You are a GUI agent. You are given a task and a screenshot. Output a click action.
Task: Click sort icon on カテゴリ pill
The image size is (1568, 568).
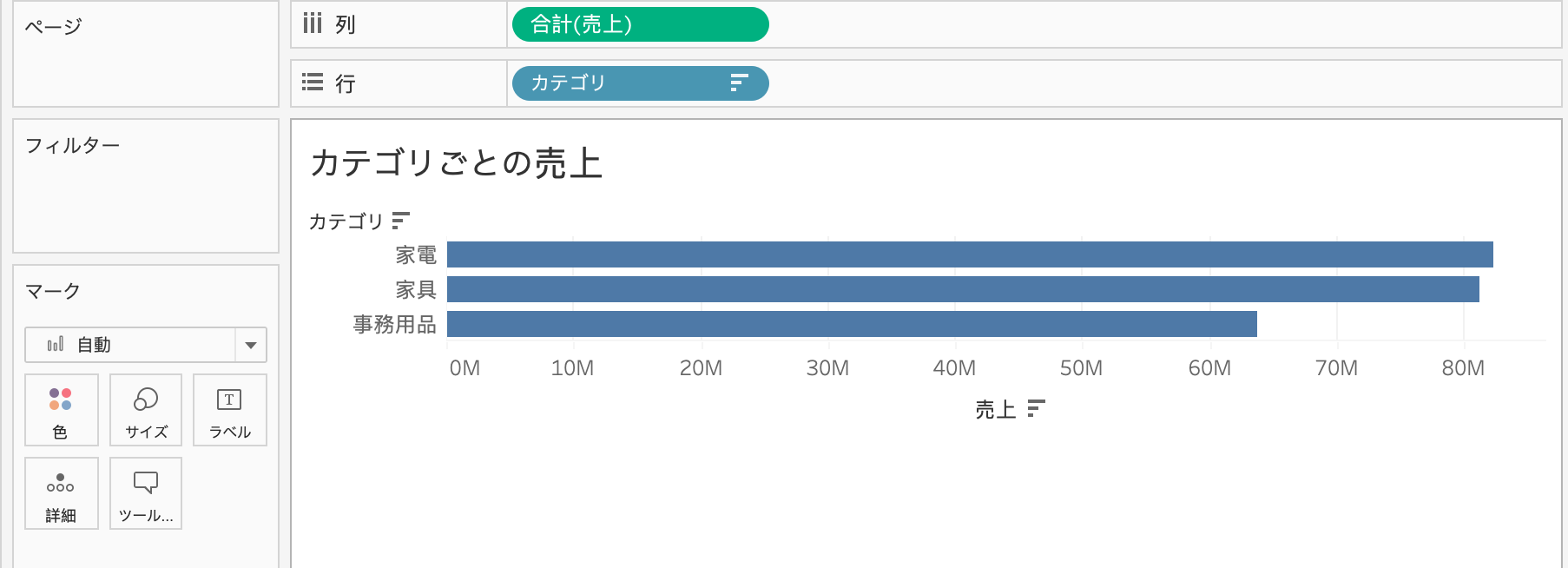point(739,83)
